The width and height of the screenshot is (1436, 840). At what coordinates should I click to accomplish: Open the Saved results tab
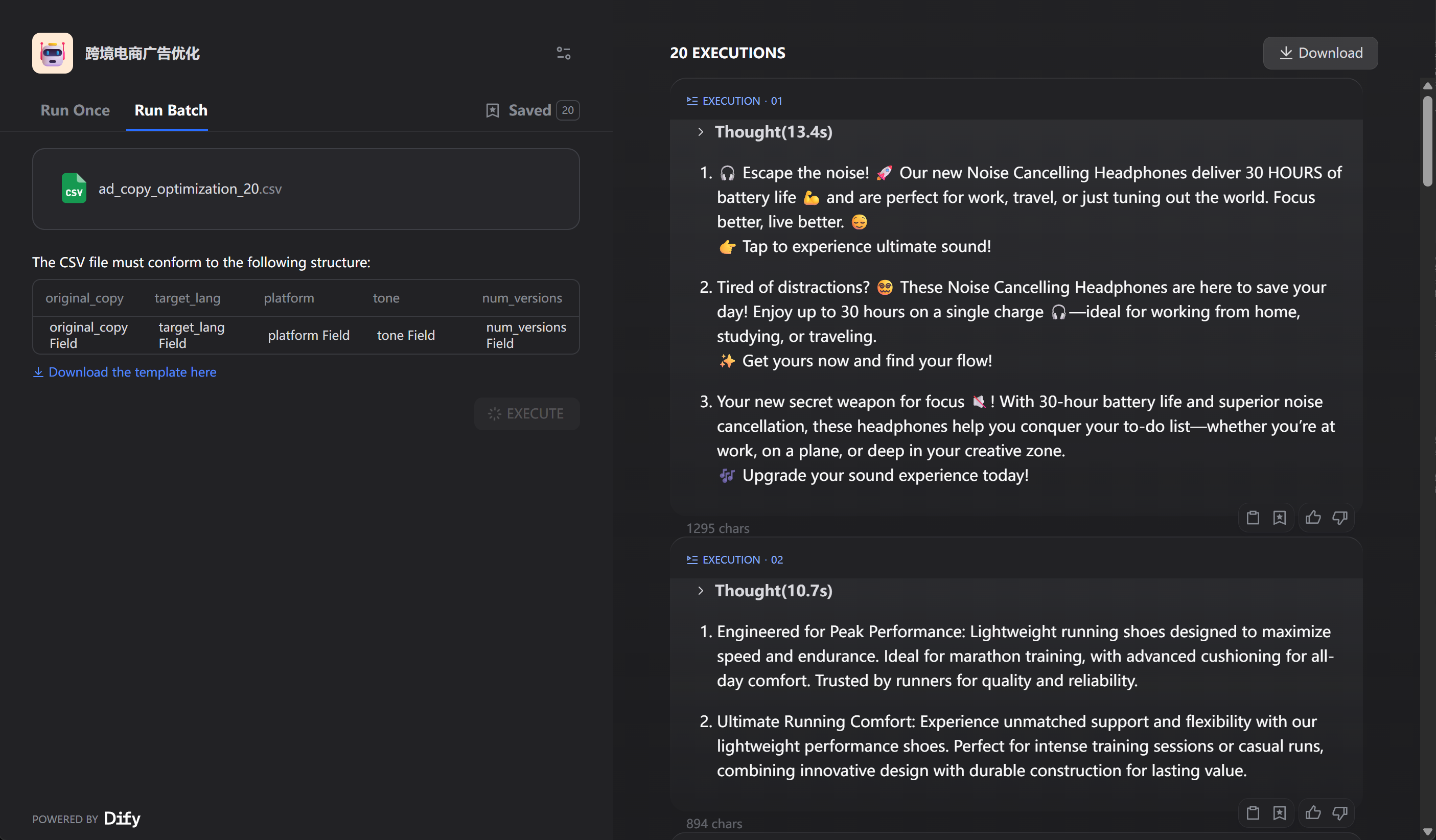pos(532,110)
